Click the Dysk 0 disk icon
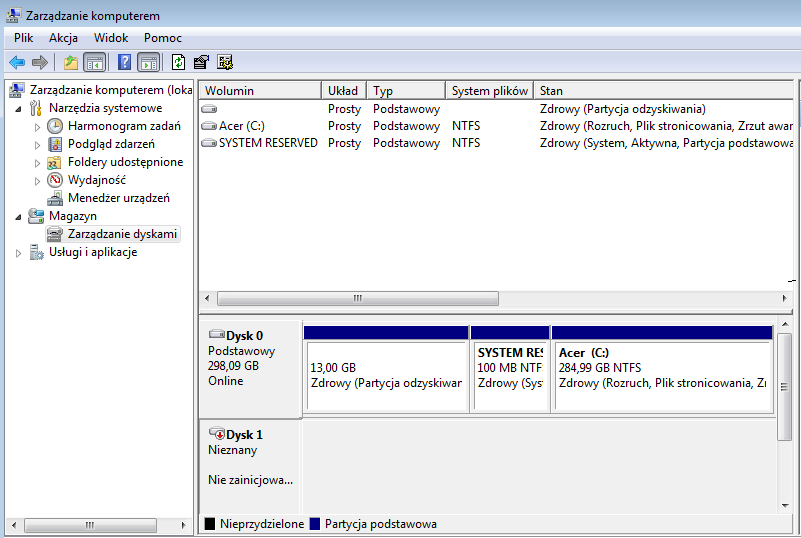This screenshot has width=801, height=538. click(x=217, y=335)
